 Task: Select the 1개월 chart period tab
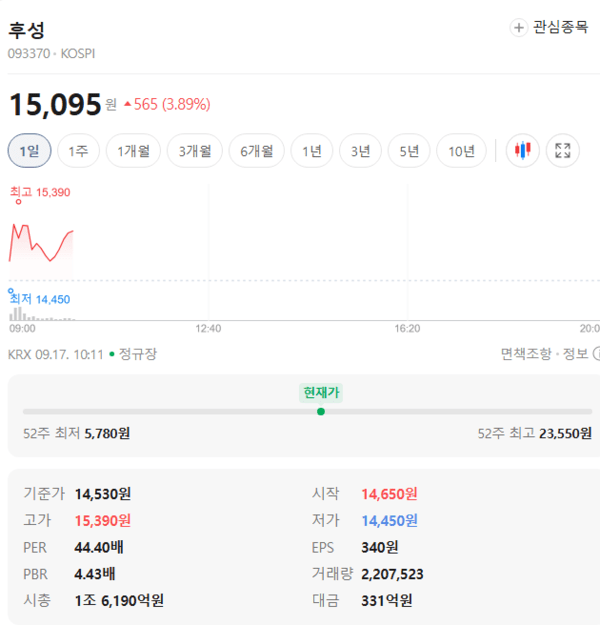(x=133, y=151)
